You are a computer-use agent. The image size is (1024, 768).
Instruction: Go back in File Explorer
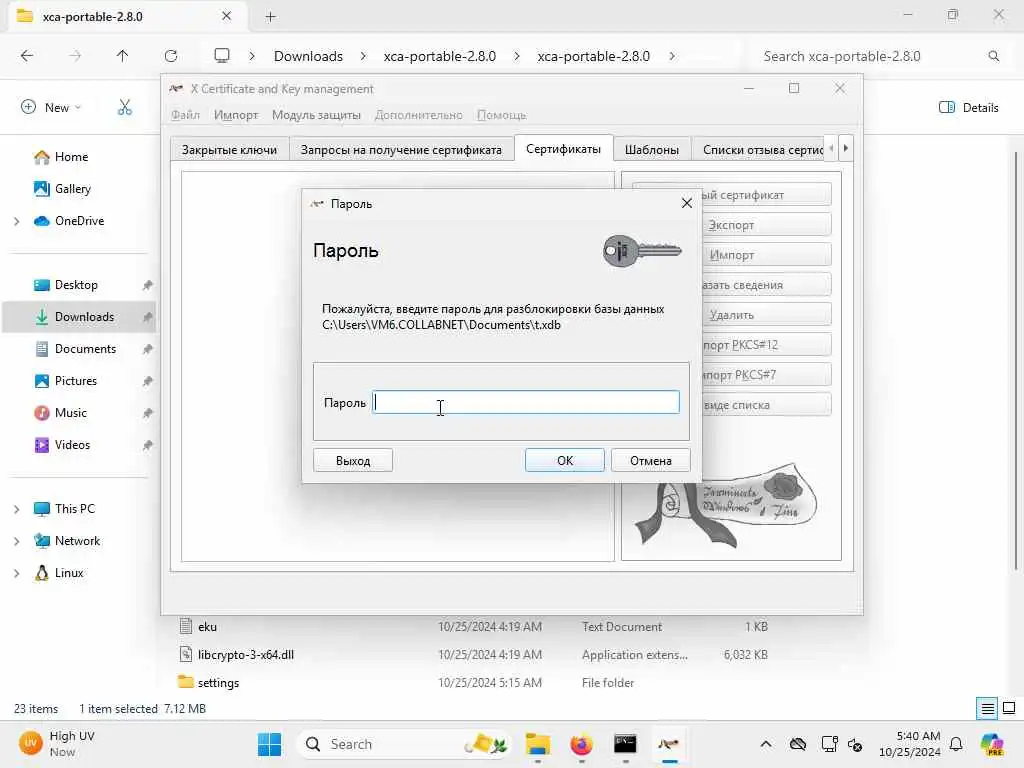pos(27,56)
